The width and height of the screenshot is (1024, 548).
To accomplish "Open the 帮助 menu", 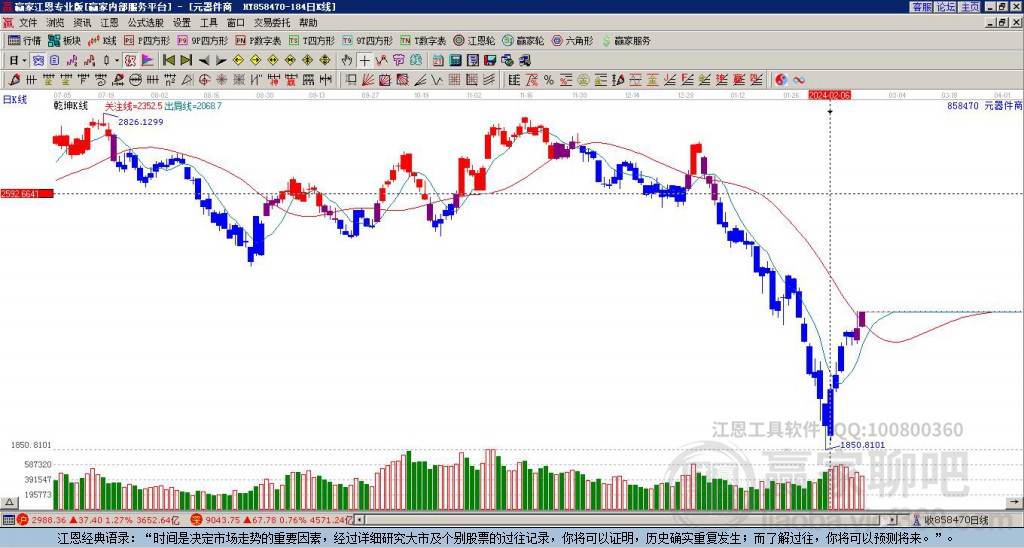I will click(308, 23).
